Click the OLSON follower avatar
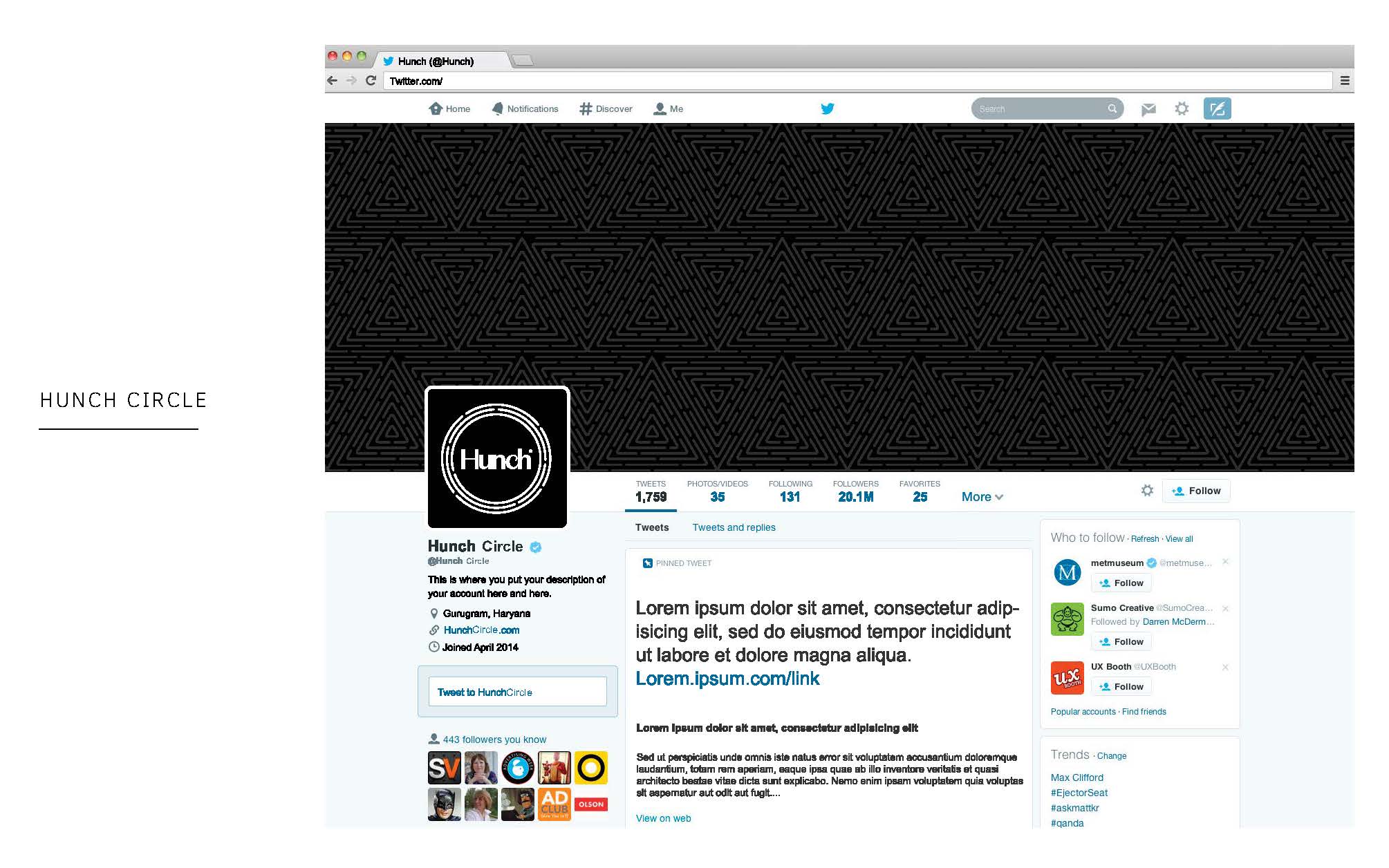This screenshot has width=1389, height=868. 591,804
